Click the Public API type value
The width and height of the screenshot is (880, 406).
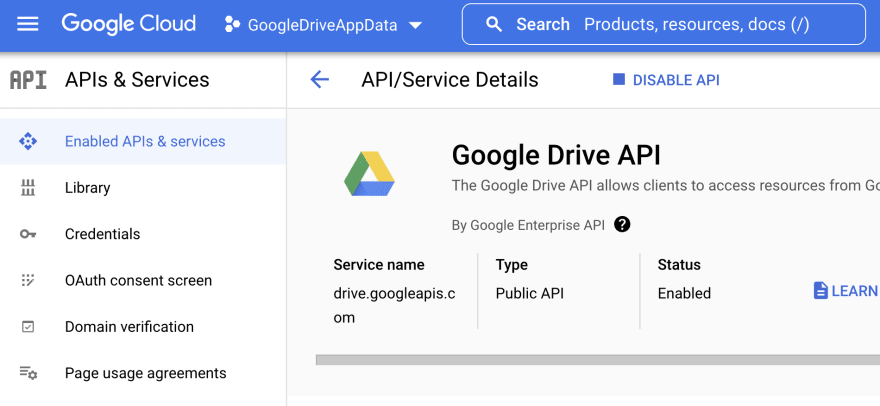pyautogui.click(x=530, y=293)
